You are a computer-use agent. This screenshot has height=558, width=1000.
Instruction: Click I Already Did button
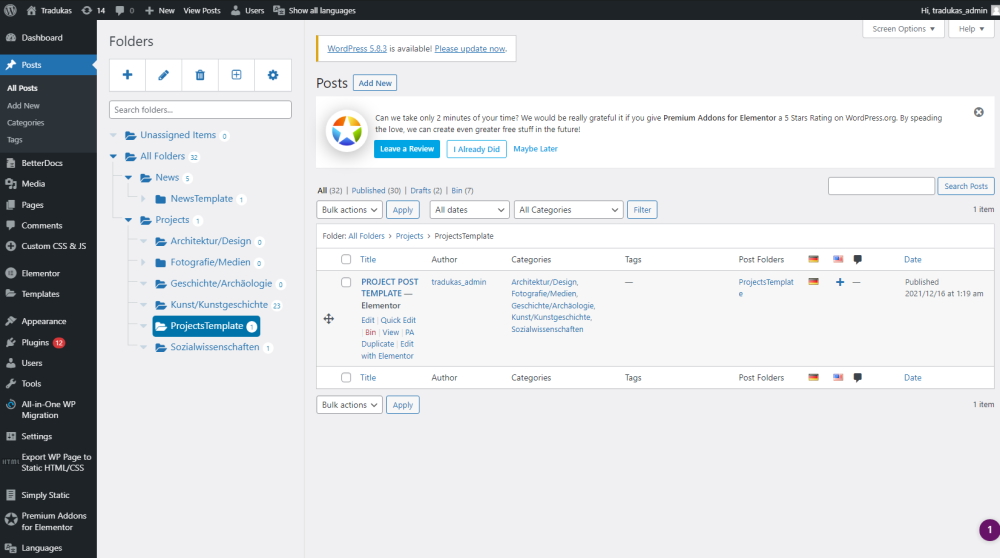[x=476, y=149]
